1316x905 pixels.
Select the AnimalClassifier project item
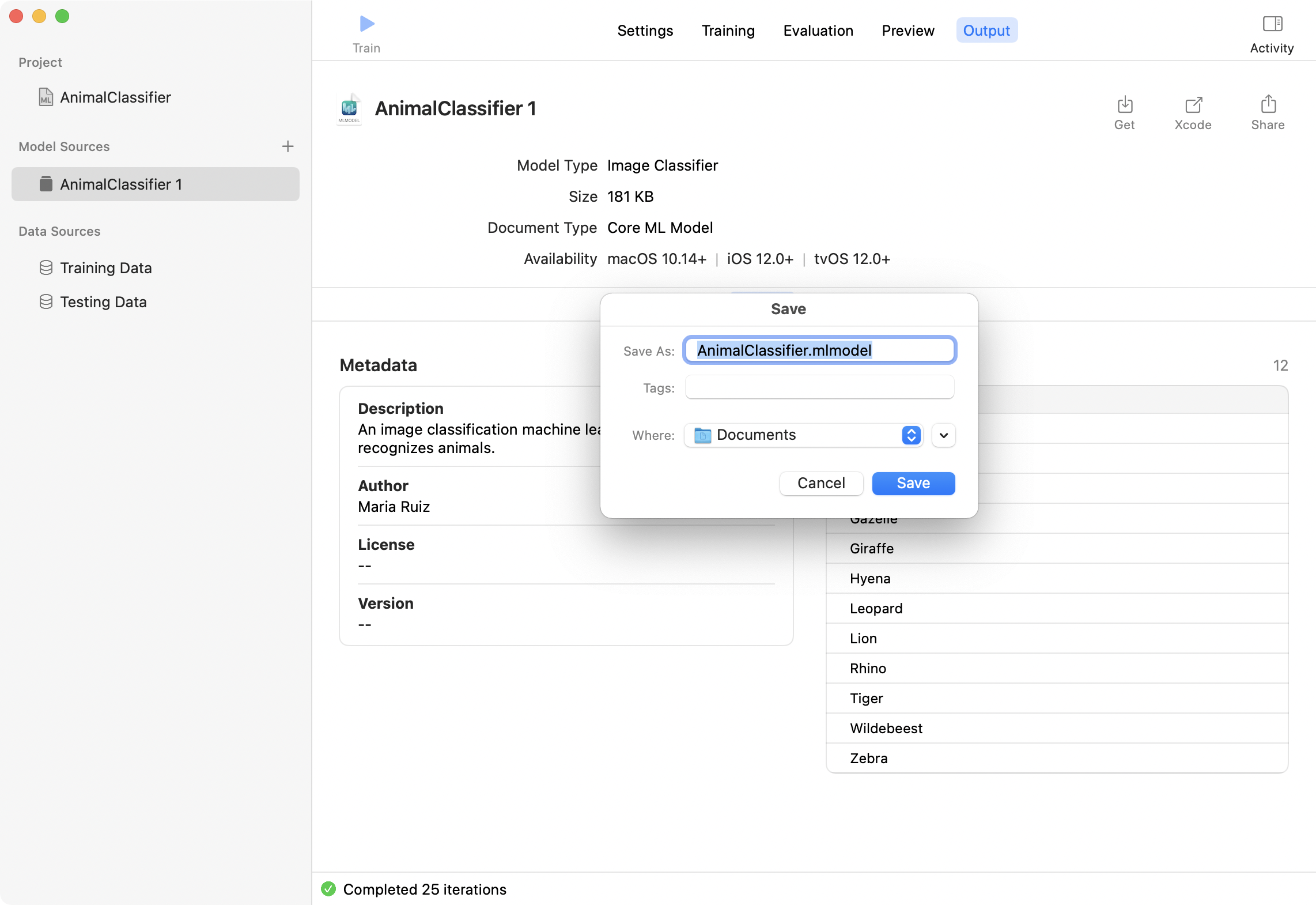tap(115, 97)
